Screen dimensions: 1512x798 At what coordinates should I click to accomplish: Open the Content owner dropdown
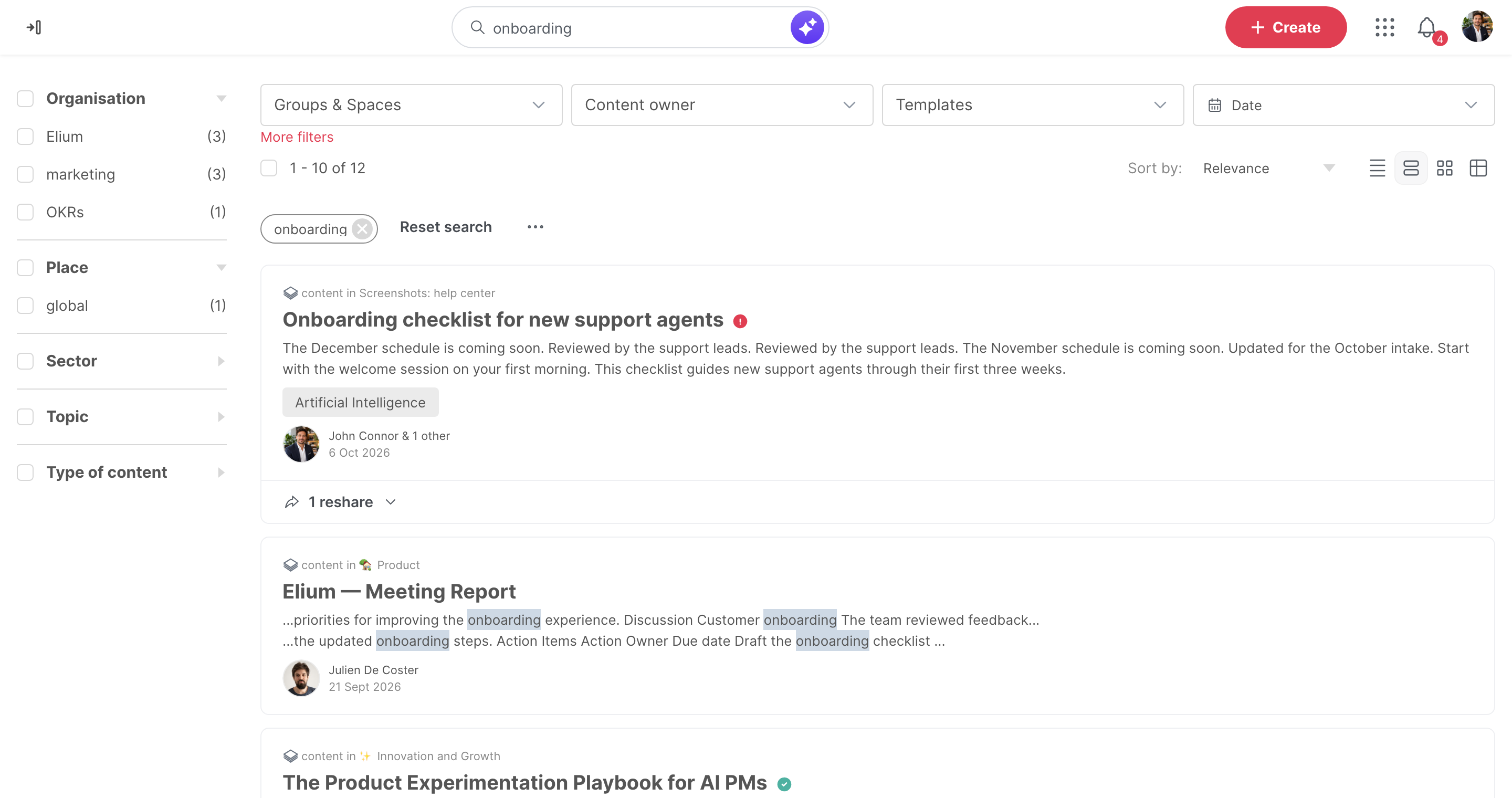722,105
